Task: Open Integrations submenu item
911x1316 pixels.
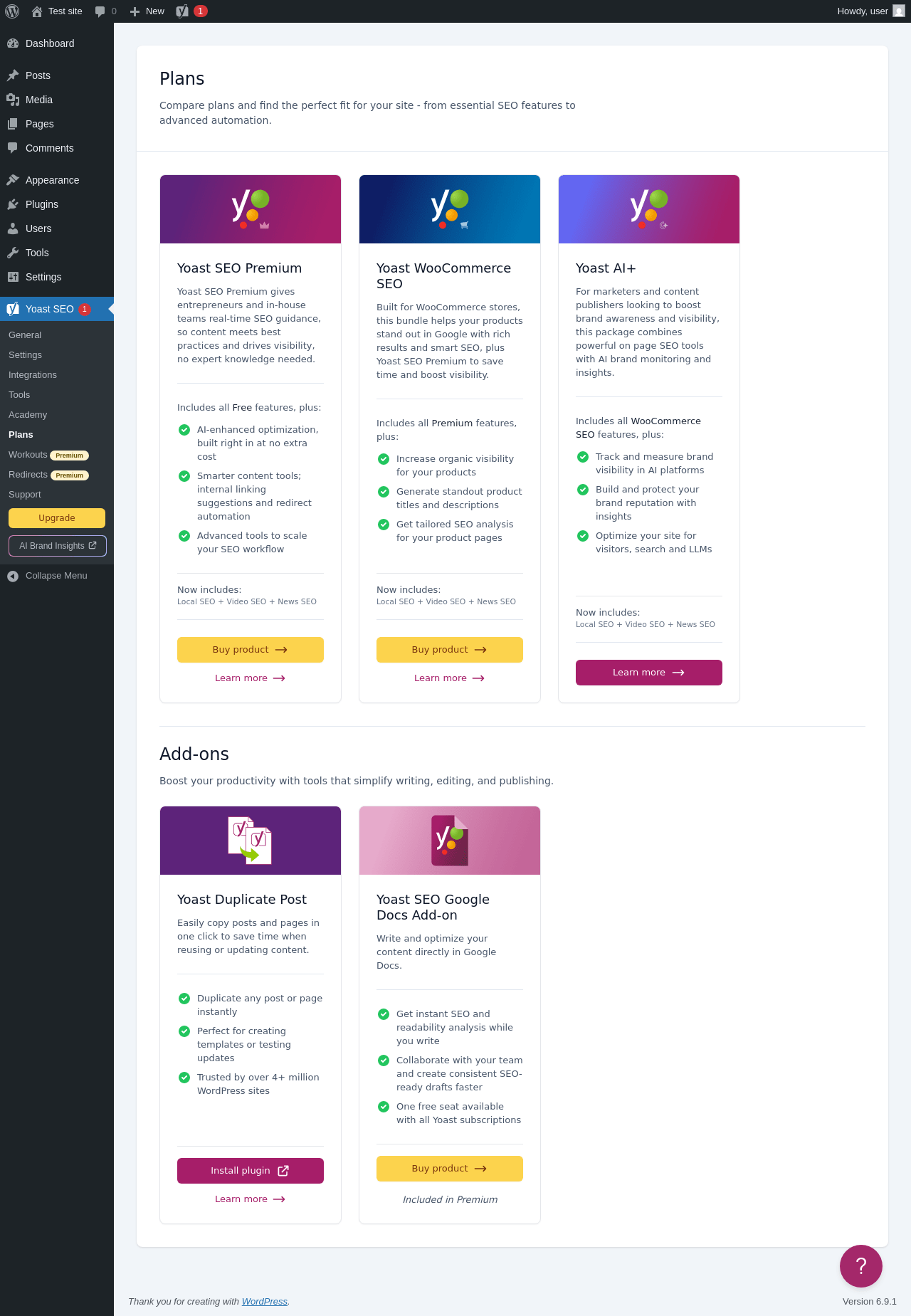Action: coord(33,375)
